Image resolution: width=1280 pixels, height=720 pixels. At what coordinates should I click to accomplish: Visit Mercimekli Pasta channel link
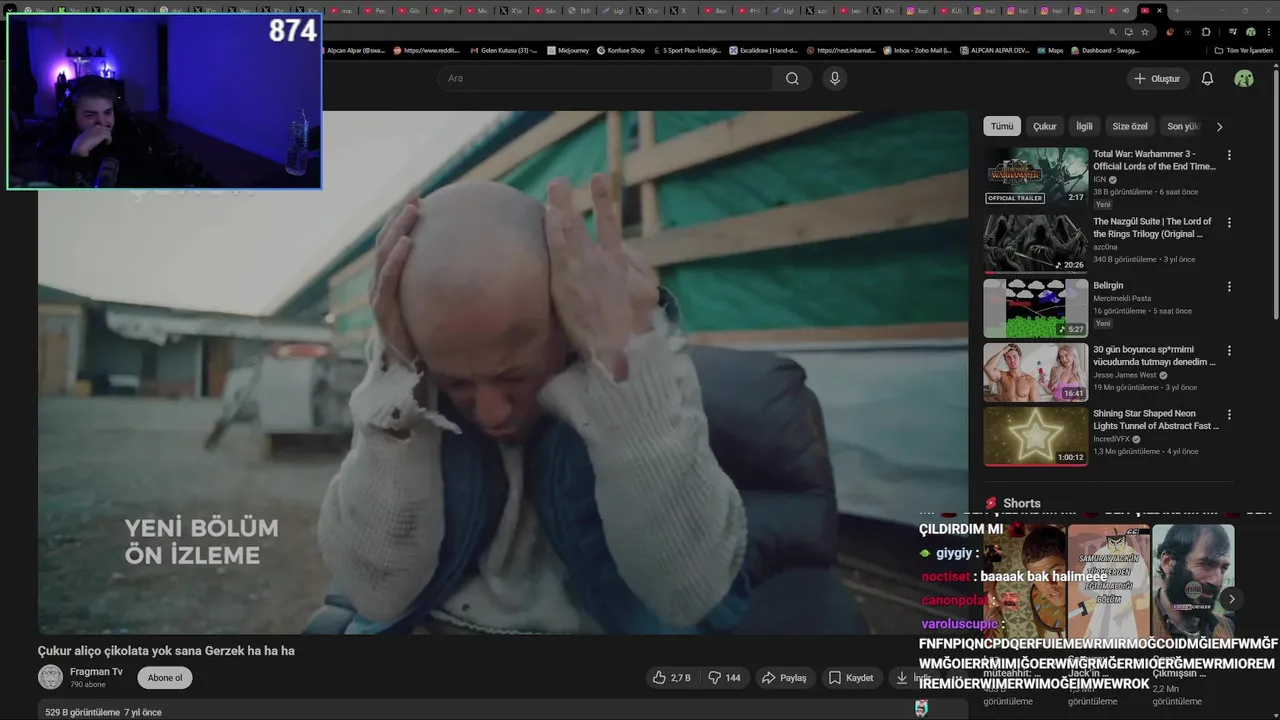1122,298
